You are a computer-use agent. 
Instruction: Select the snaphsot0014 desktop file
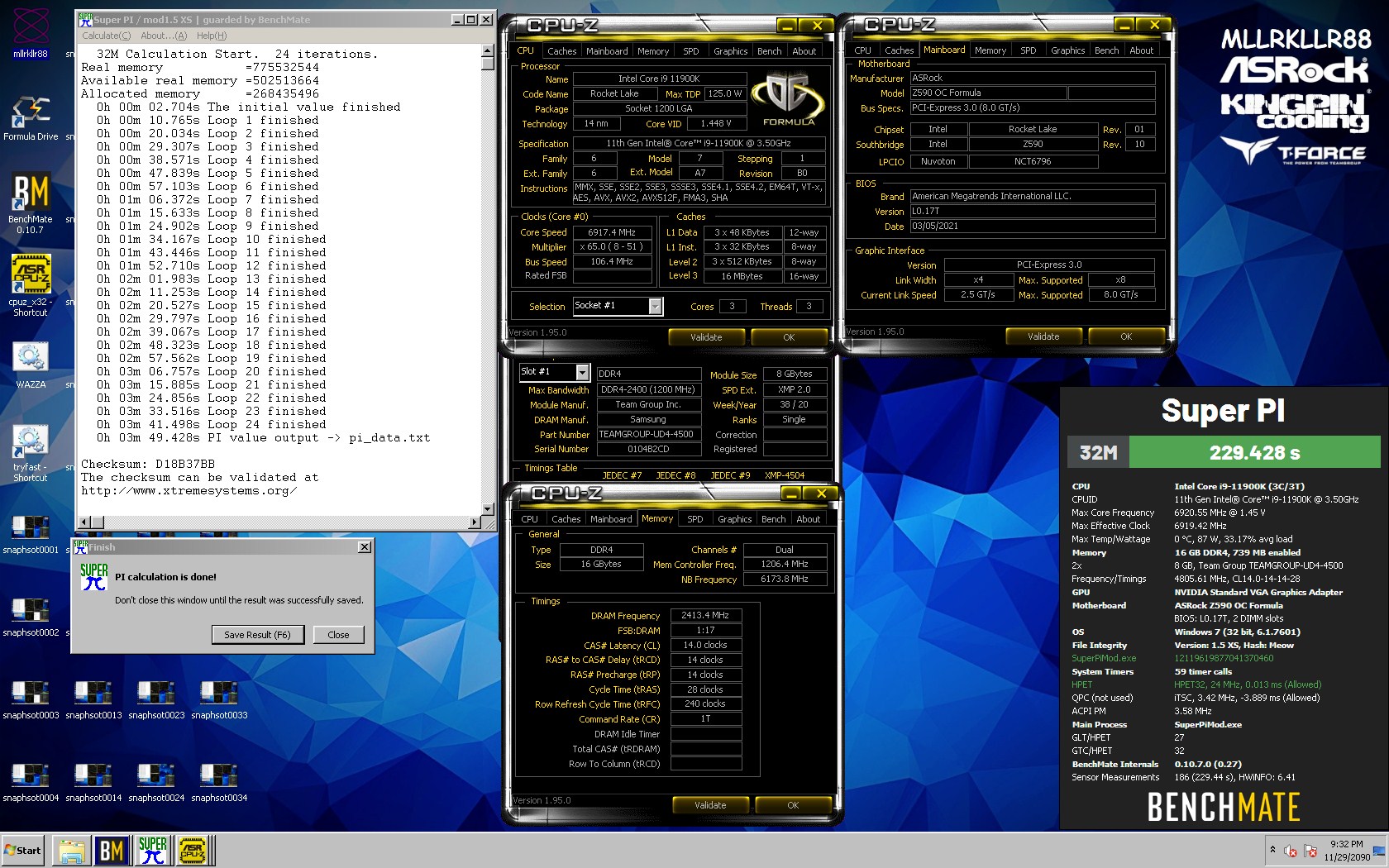(93, 782)
